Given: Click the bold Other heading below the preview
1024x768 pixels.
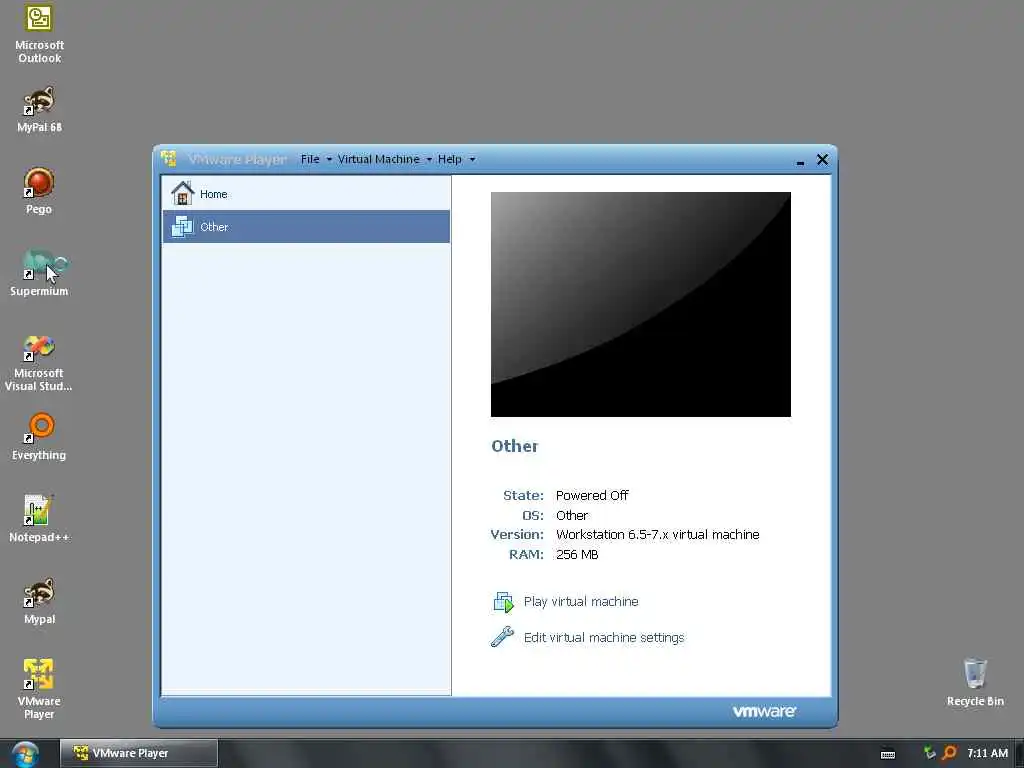Looking at the screenshot, I should point(515,446).
